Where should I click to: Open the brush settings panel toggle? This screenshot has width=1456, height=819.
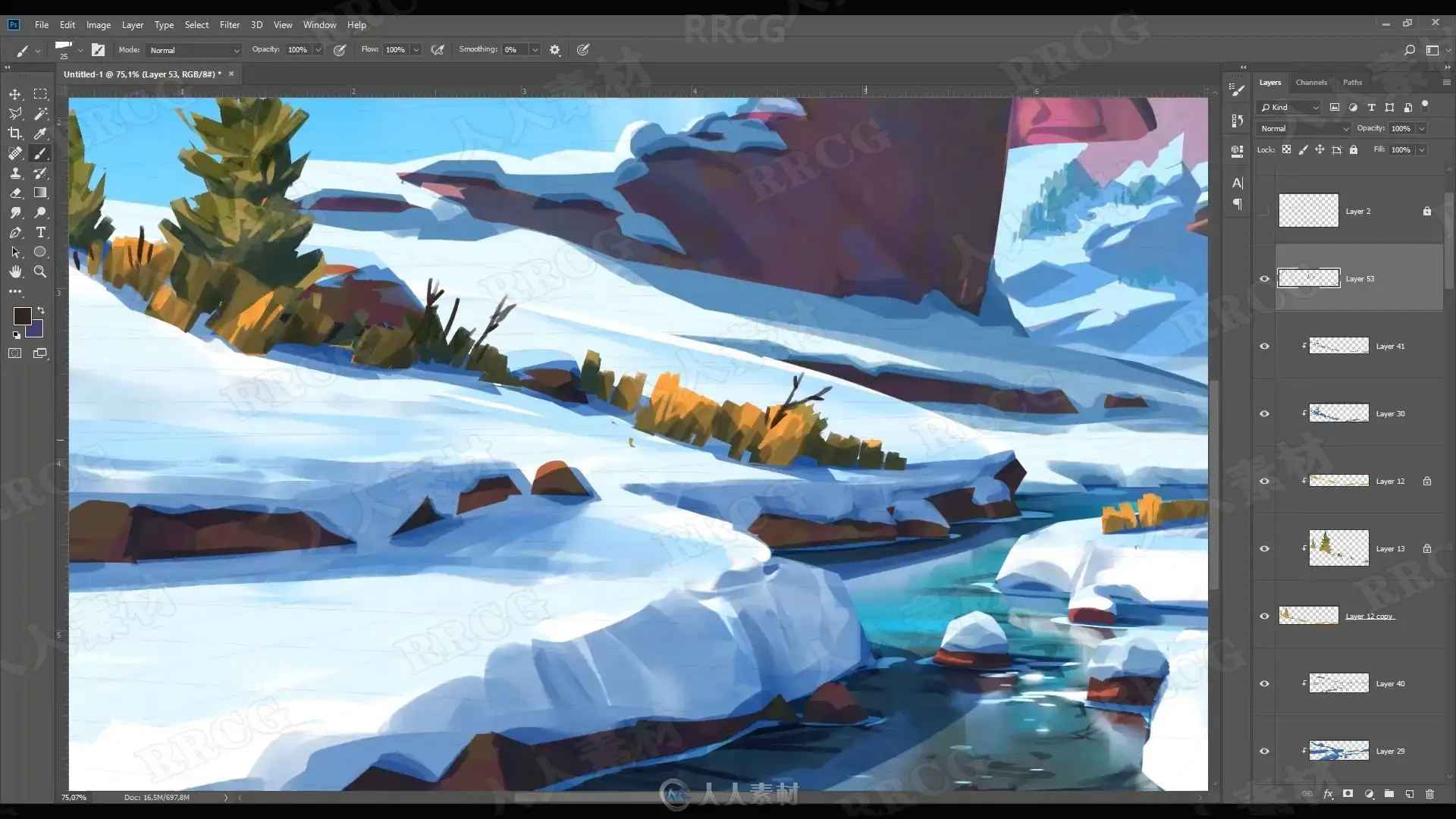[x=98, y=49]
